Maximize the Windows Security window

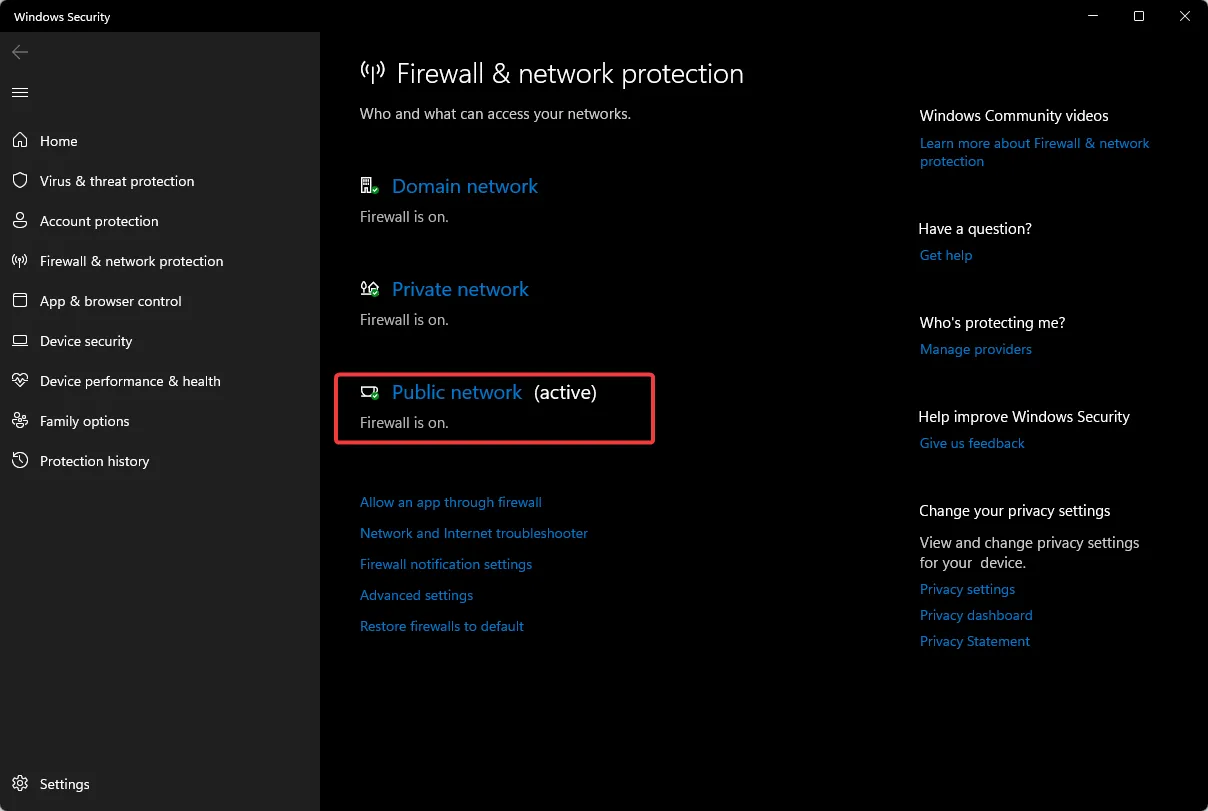point(1139,16)
